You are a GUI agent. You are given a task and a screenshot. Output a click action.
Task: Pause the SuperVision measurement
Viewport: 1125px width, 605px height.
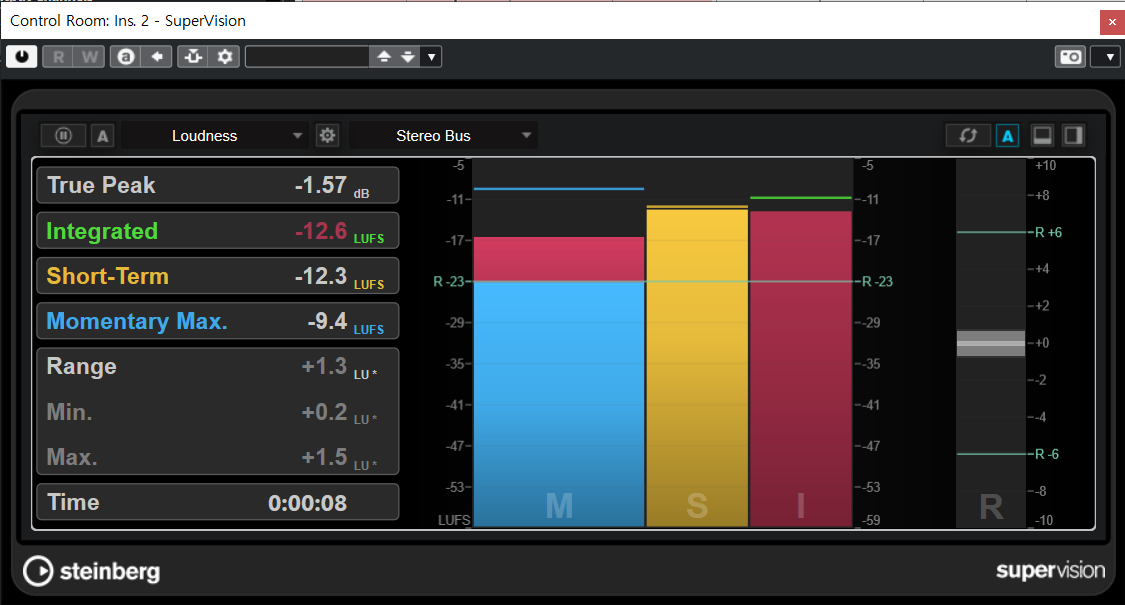point(63,136)
